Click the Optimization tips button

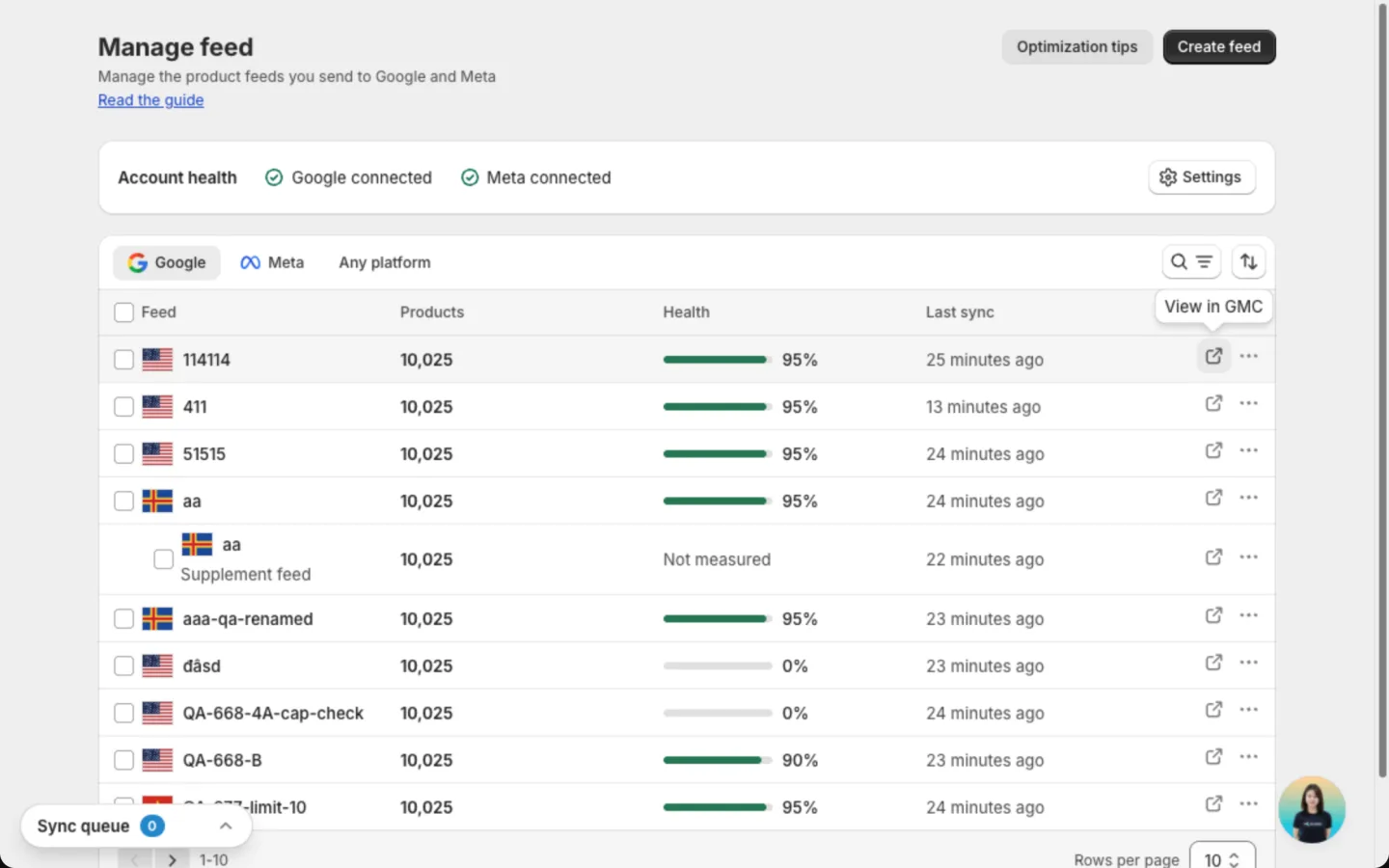pyautogui.click(x=1076, y=47)
